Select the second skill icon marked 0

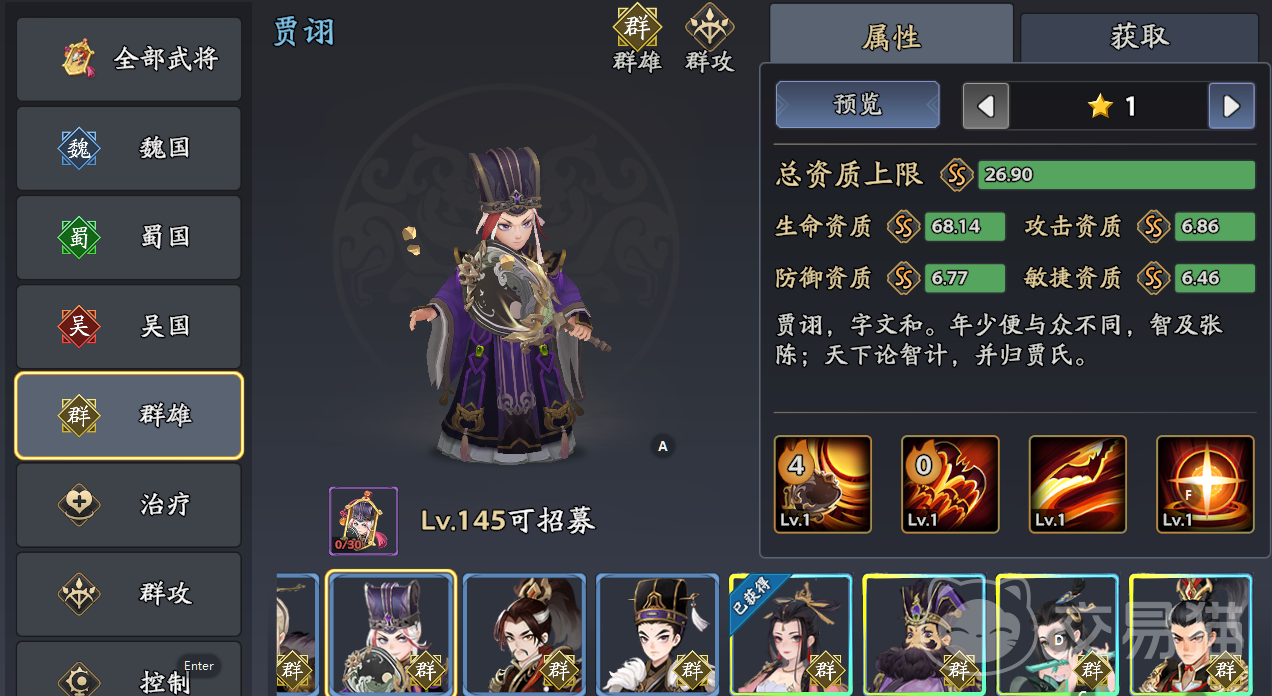(x=950, y=484)
